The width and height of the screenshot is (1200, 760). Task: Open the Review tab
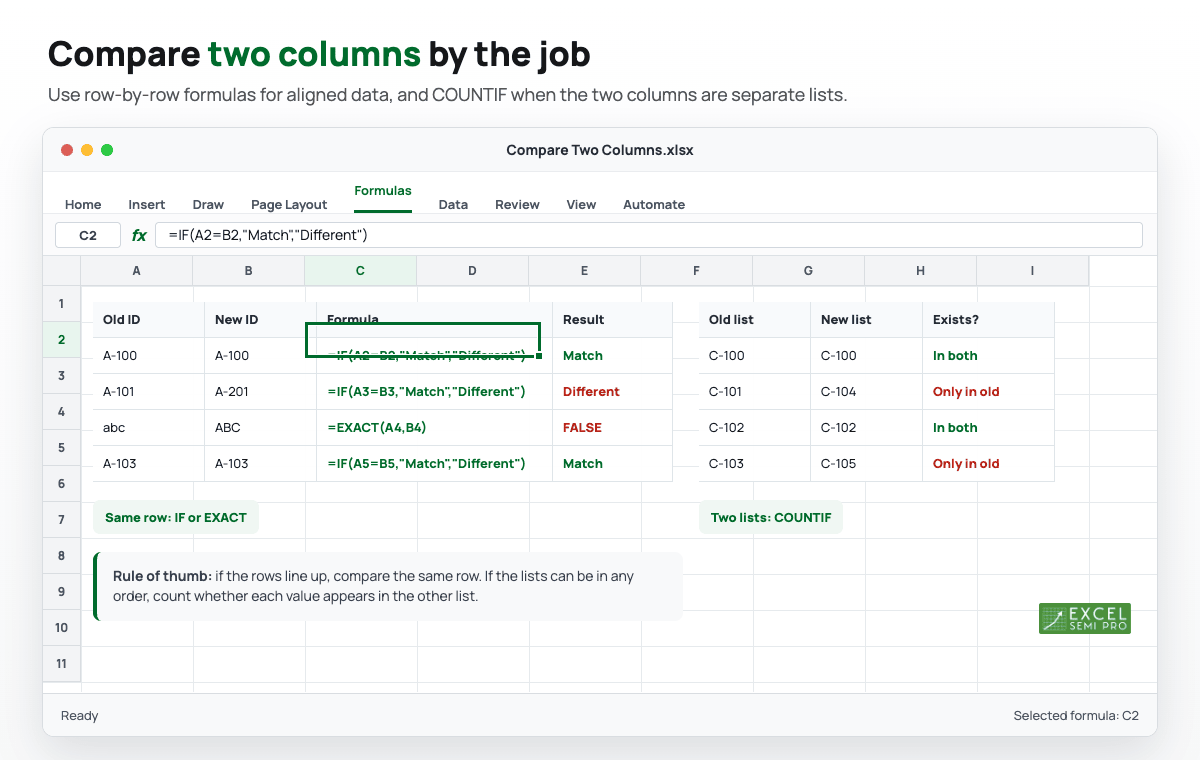pos(517,204)
